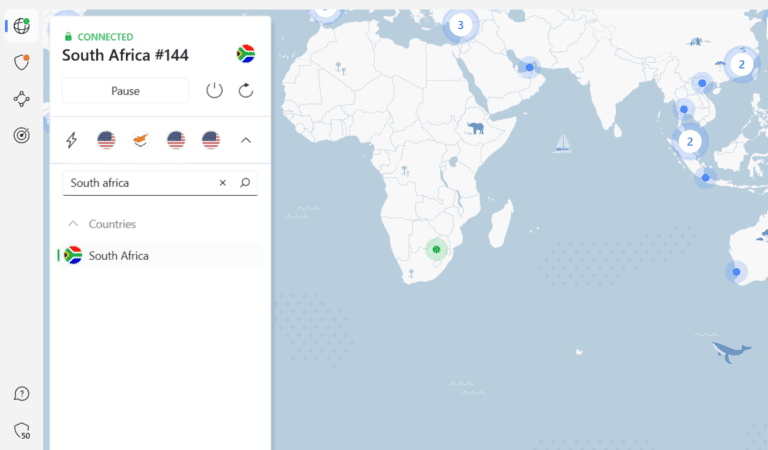Click the green South Africa map marker
768x450 pixels.
click(436, 249)
